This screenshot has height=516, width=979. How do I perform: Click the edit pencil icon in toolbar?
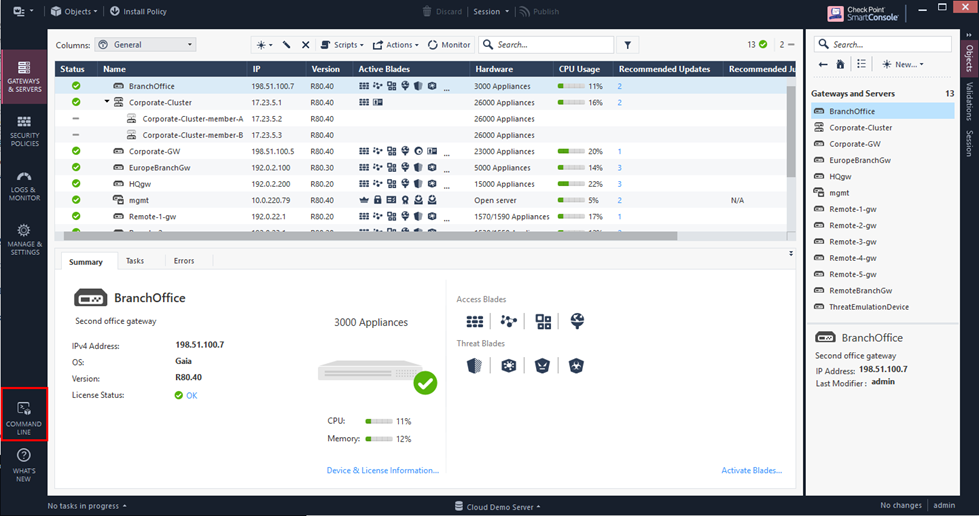click(287, 45)
